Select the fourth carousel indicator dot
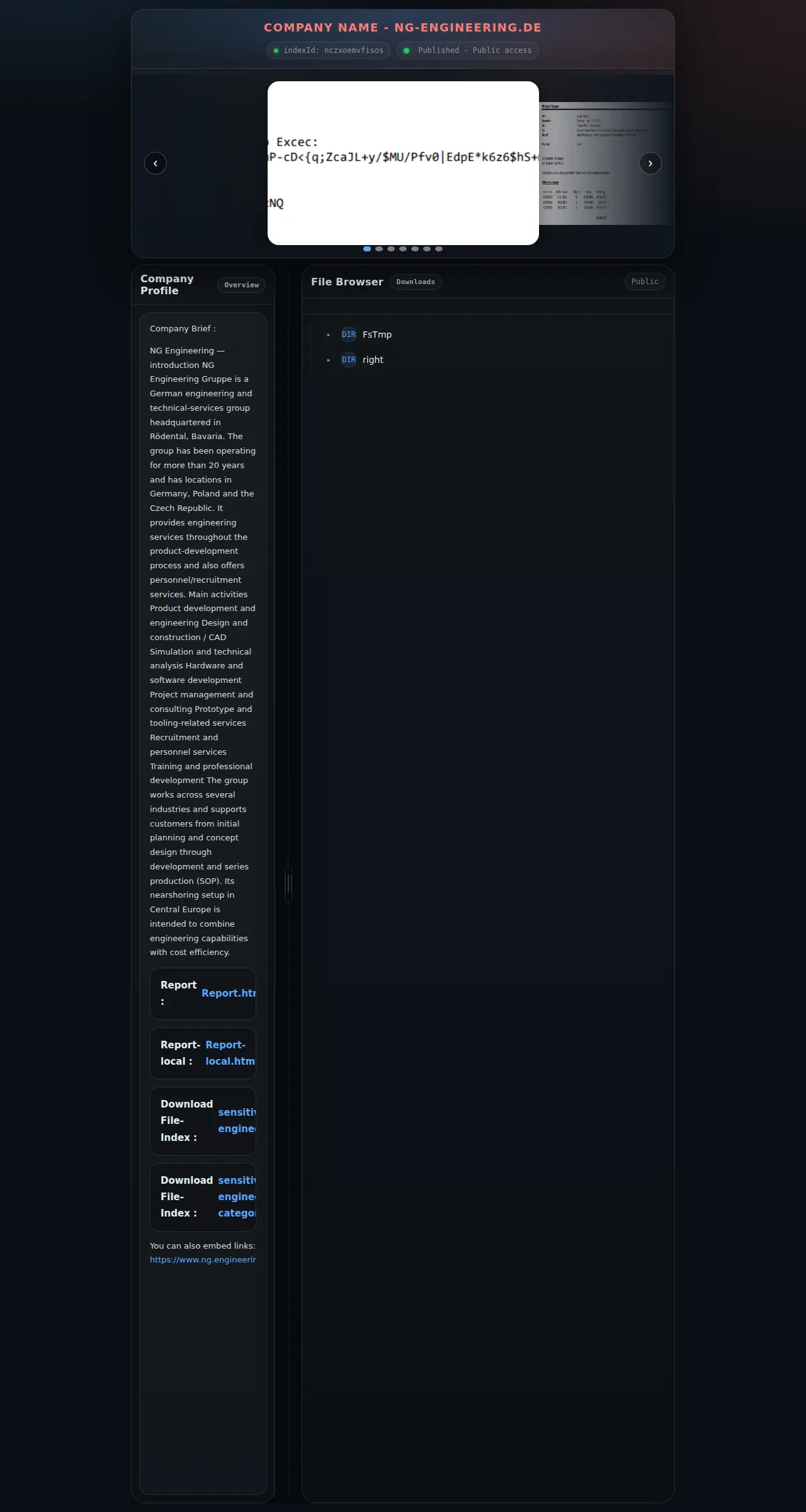Screen dimensions: 806x1512 (403, 249)
